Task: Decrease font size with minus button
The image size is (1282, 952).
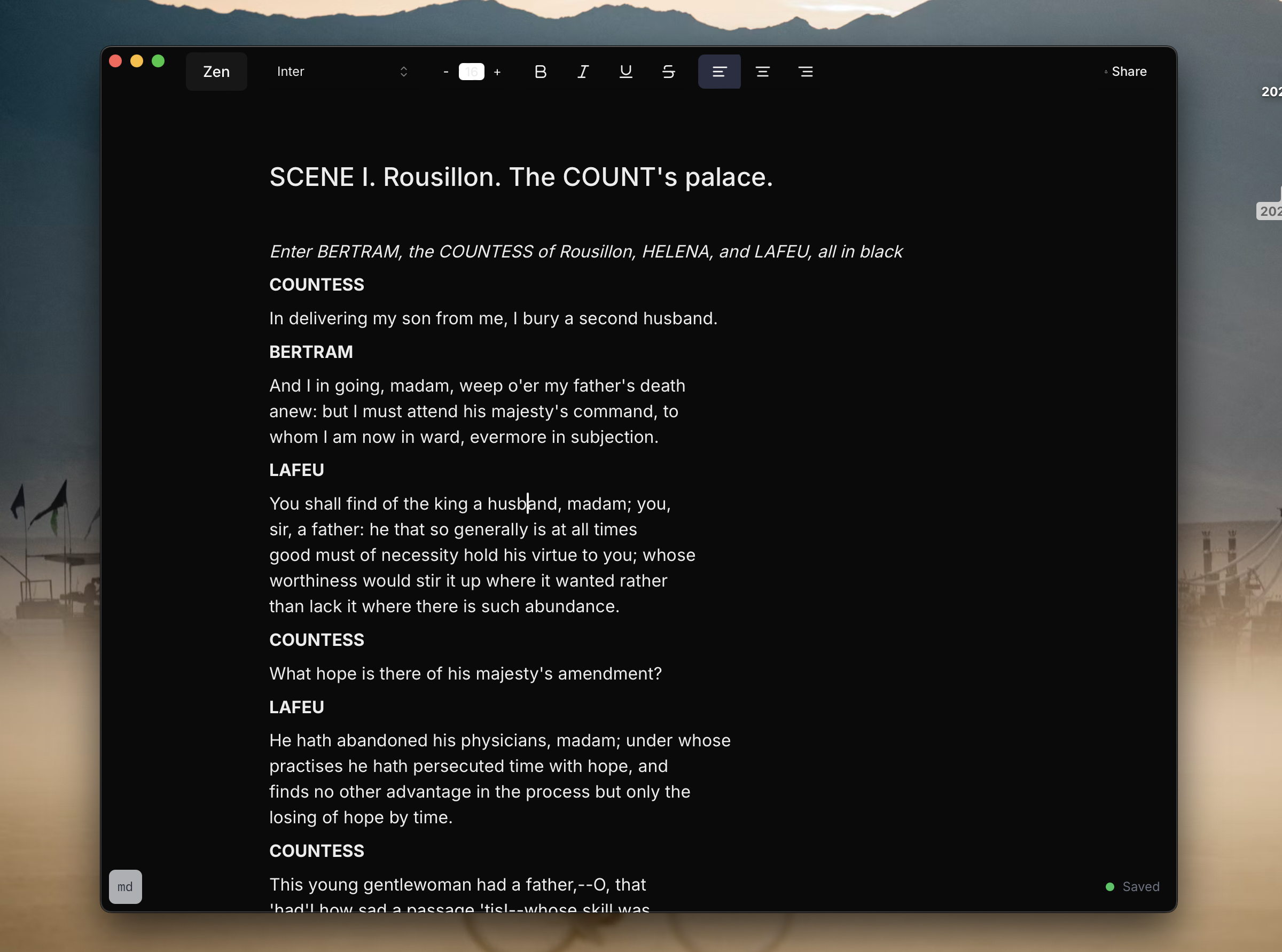Action: [x=445, y=72]
